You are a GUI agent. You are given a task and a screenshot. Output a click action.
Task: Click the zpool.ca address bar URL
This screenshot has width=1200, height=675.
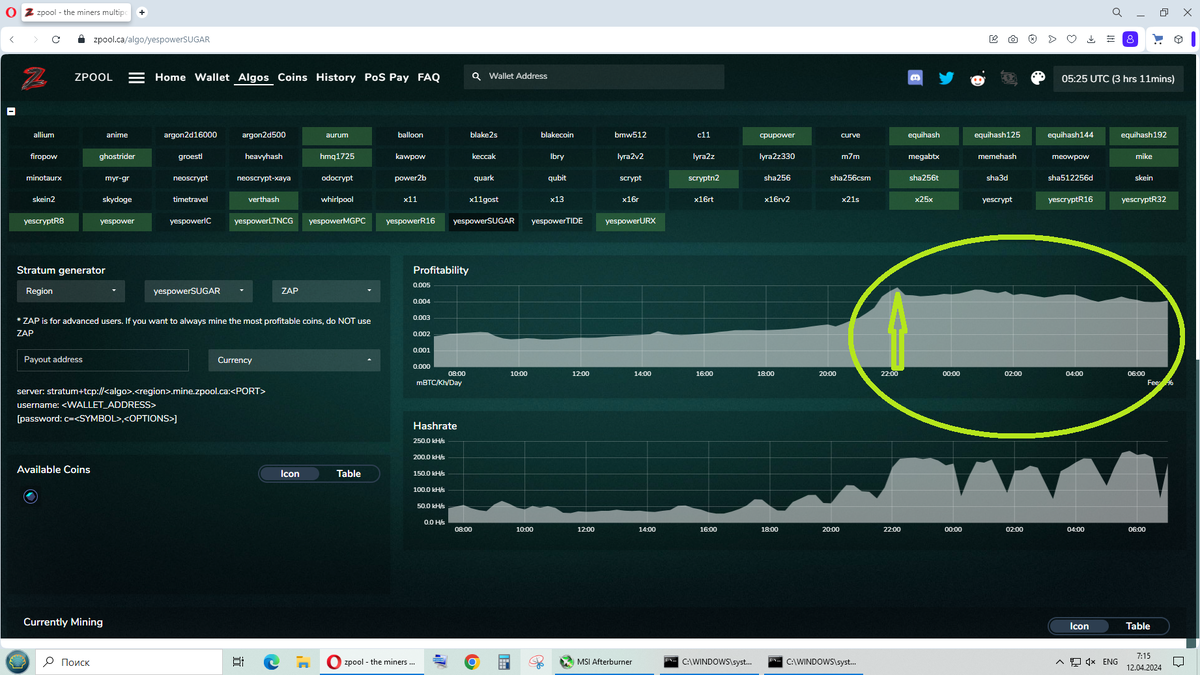click(151, 40)
